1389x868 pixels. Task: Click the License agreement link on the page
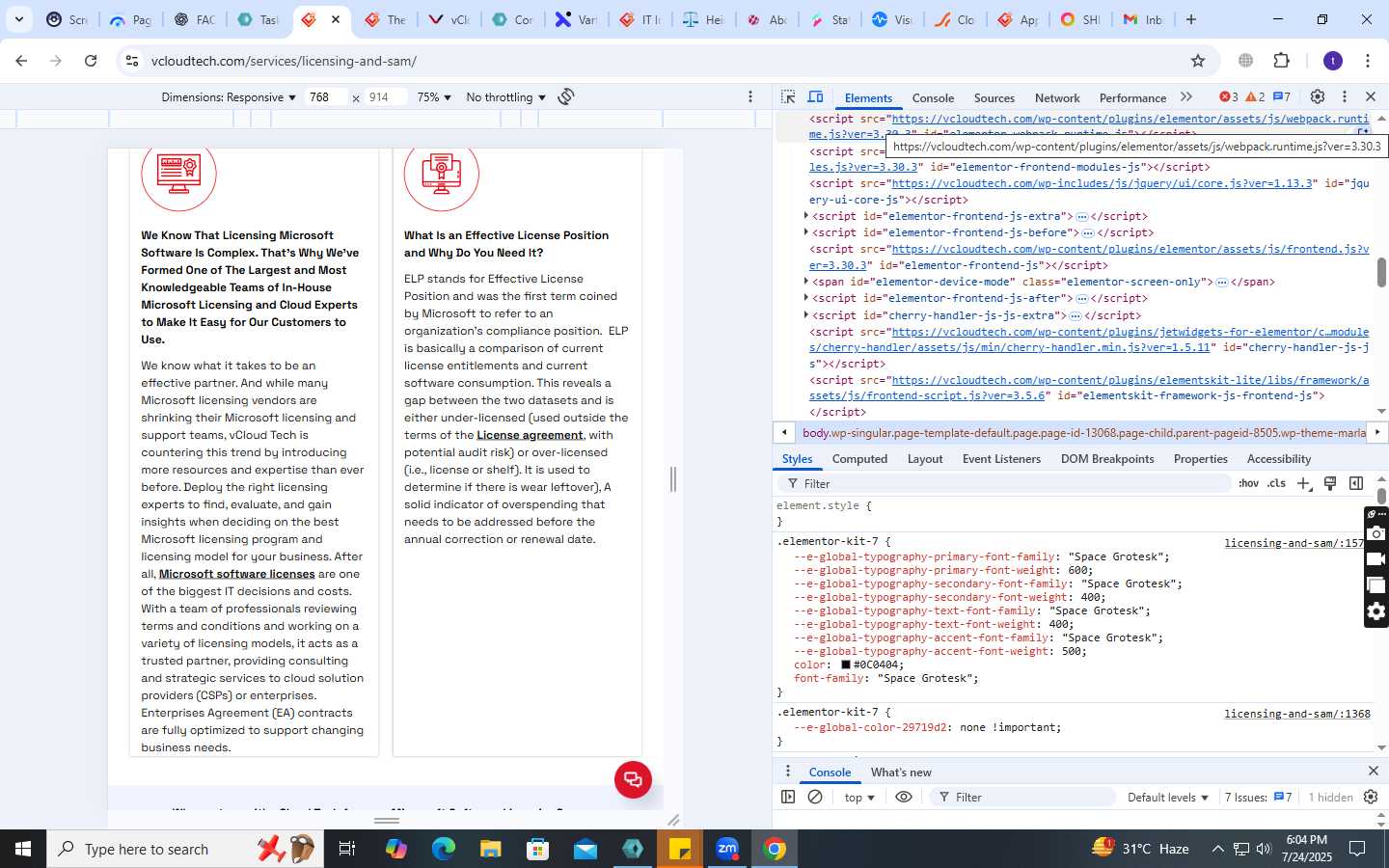(x=530, y=435)
